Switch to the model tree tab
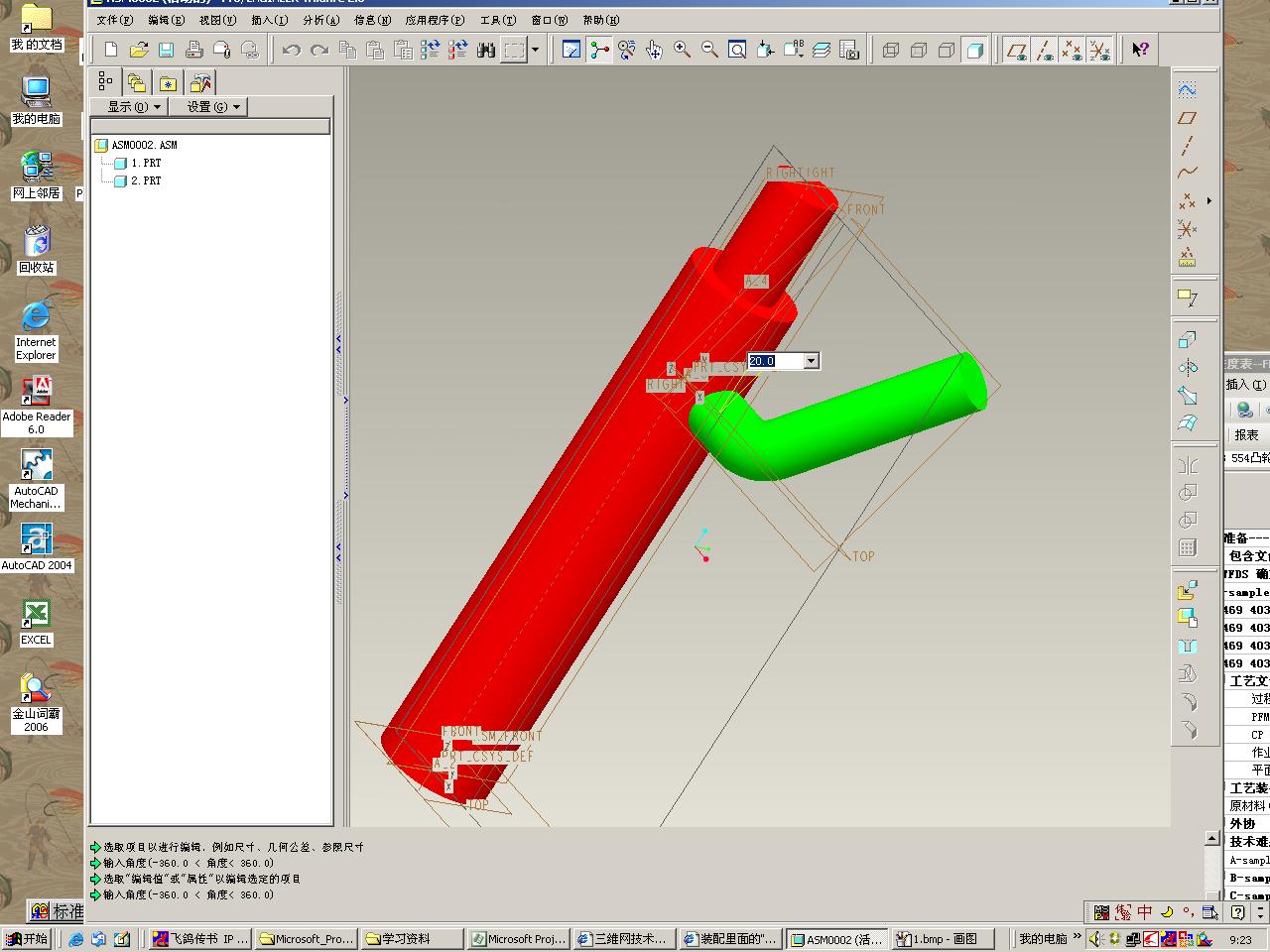Image resolution: width=1270 pixels, height=952 pixels. point(105,81)
